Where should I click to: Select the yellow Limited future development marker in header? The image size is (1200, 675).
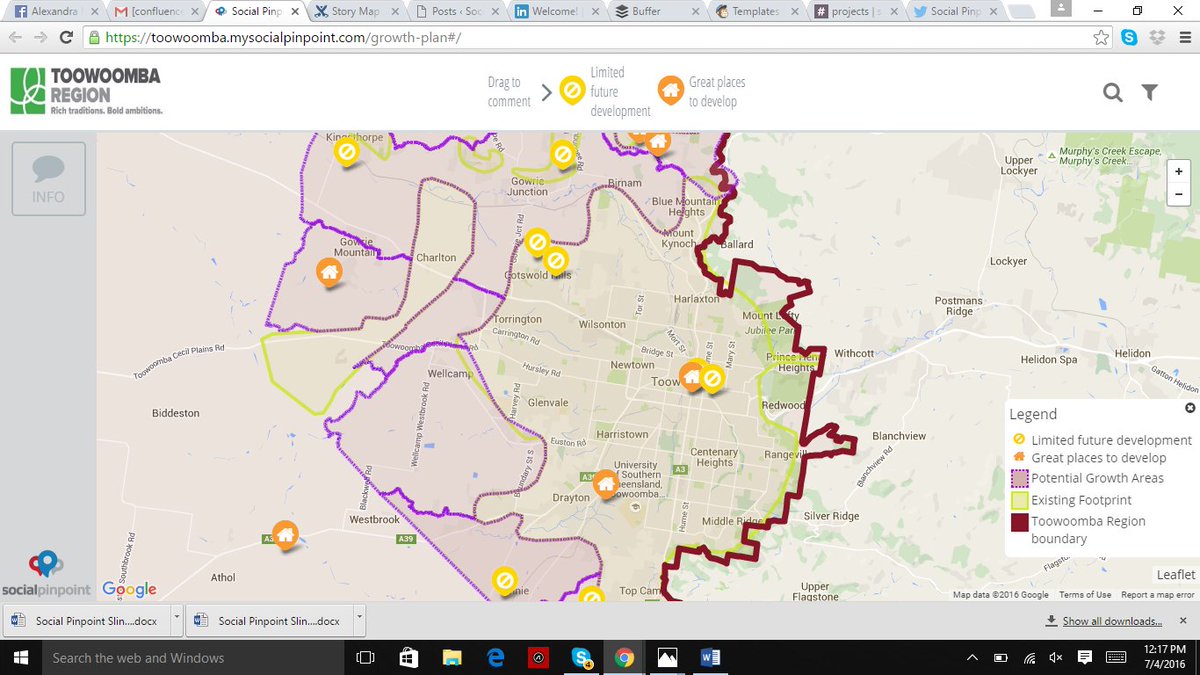pyautogui.click(x=571, y=91)
